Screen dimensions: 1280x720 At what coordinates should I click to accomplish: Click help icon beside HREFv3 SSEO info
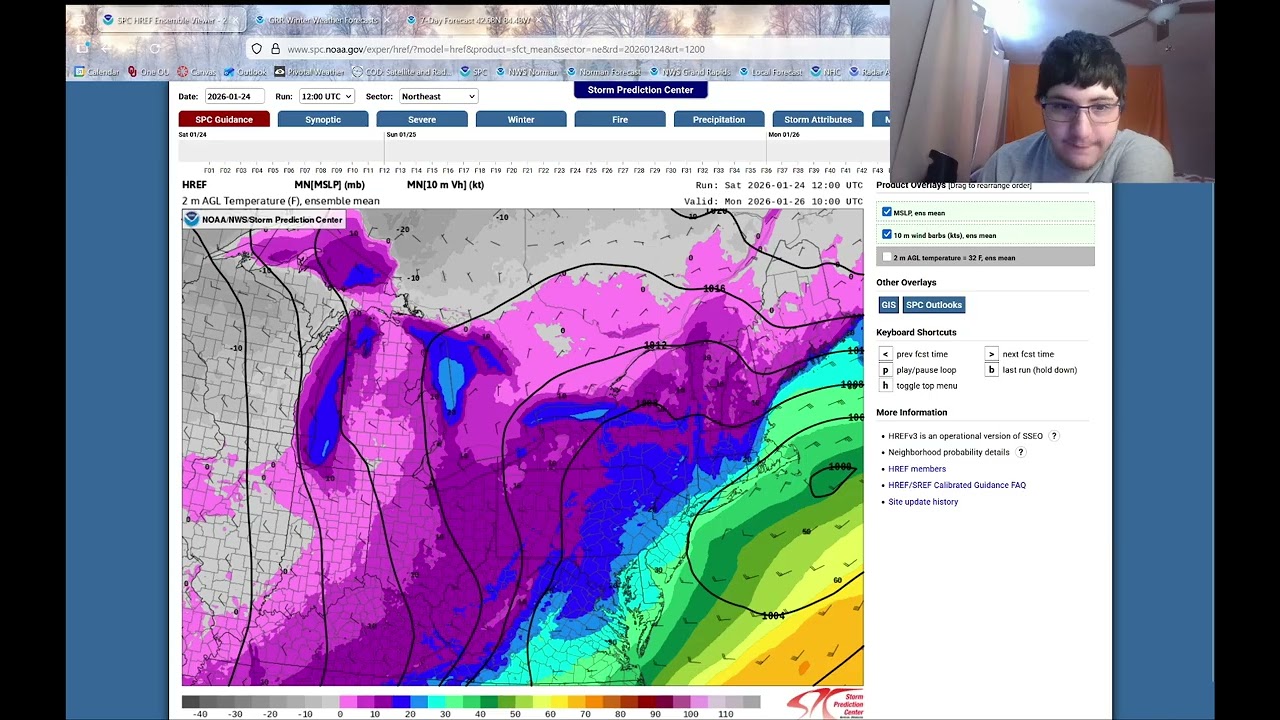[x=1053, y=436]
